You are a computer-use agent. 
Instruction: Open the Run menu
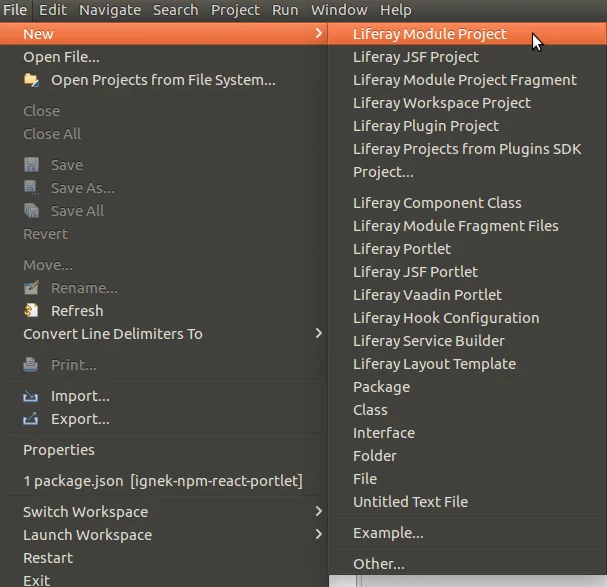click(x=285, y=10)
